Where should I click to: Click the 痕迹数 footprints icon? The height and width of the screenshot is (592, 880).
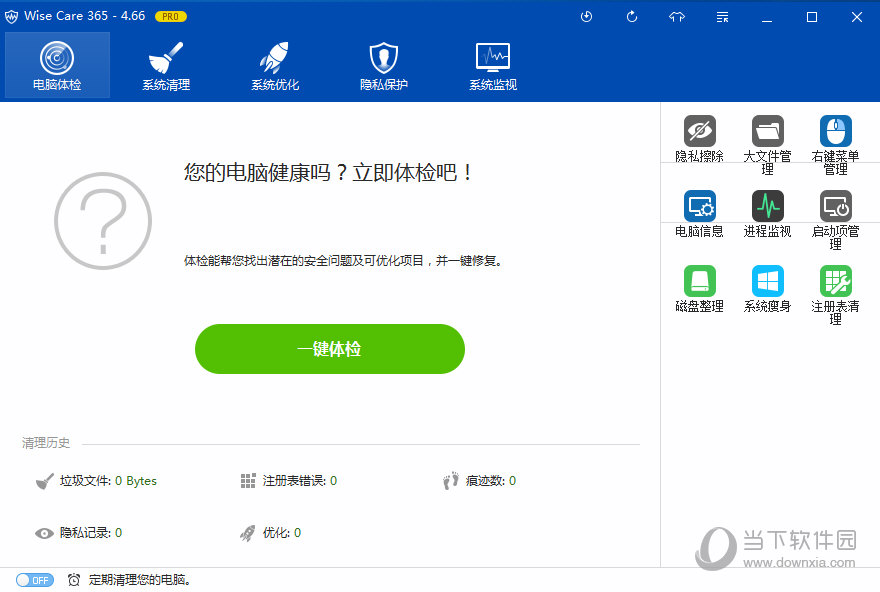point(451,481)
